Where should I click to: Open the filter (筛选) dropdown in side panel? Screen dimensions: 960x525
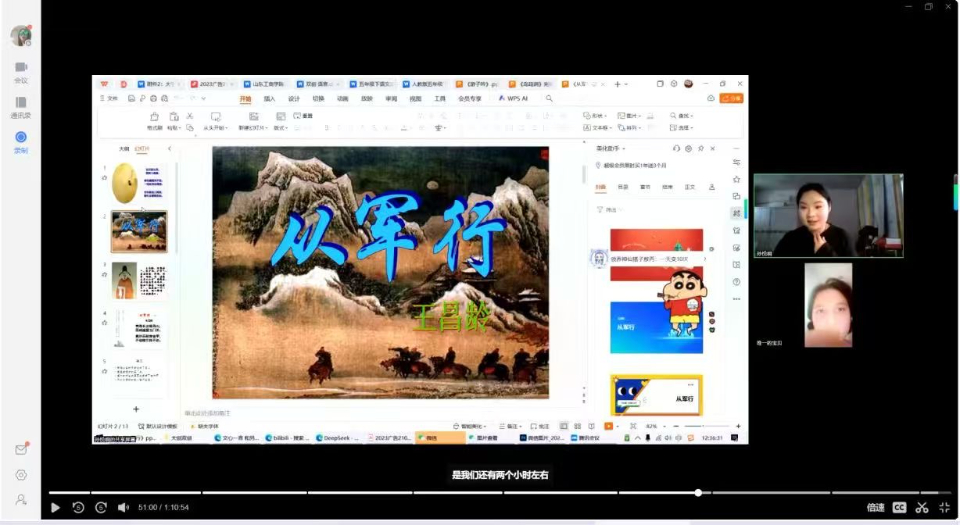click(x=610, y=209)
